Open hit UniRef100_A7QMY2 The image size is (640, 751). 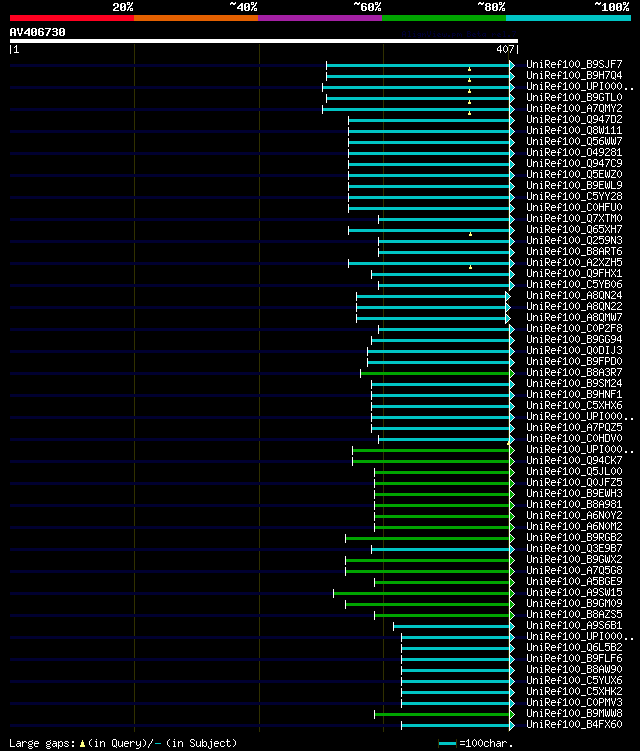574,108
